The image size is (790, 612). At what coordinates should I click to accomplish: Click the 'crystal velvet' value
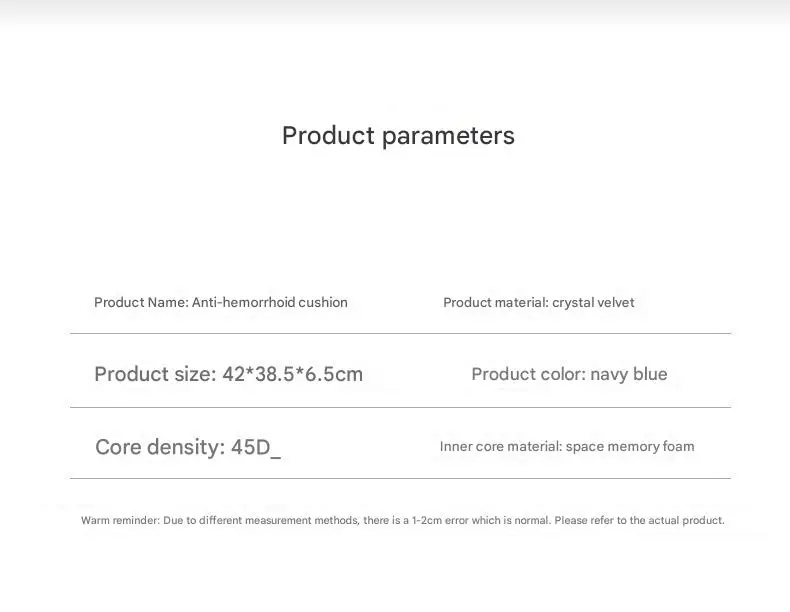(x=593, y=302)
